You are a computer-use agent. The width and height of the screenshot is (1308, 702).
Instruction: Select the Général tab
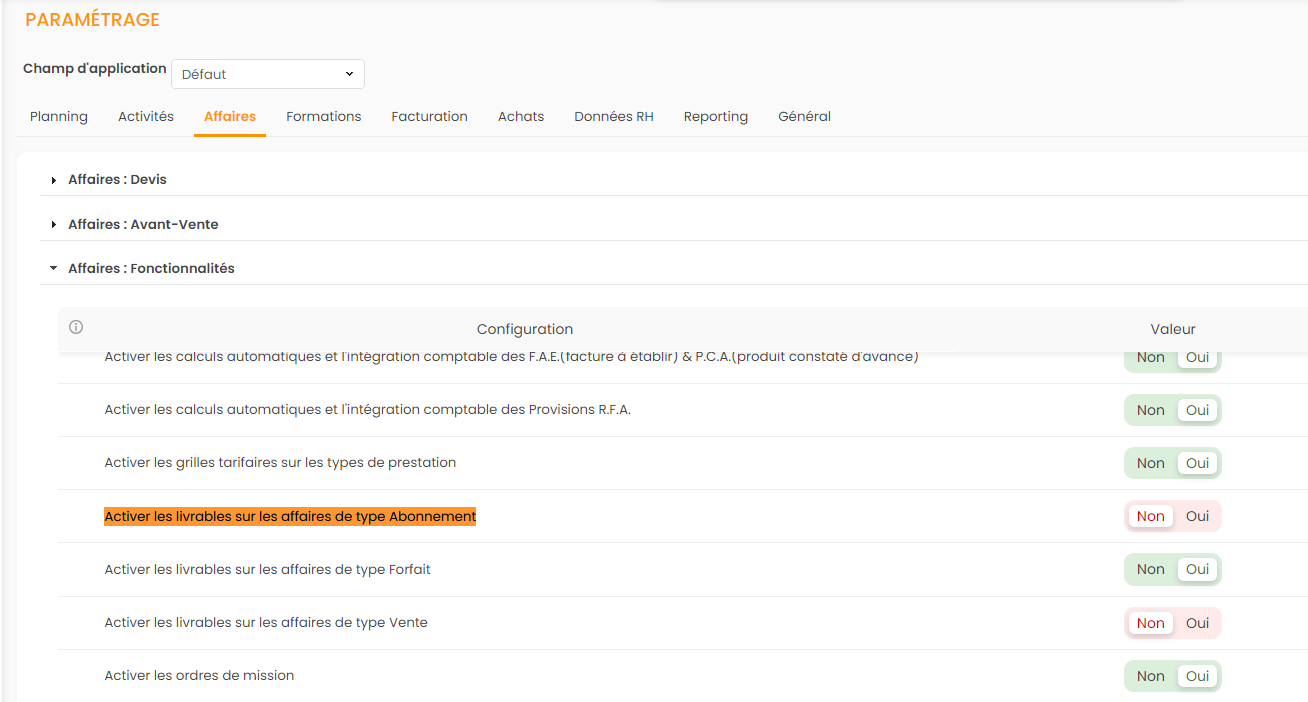click(804, 117)
